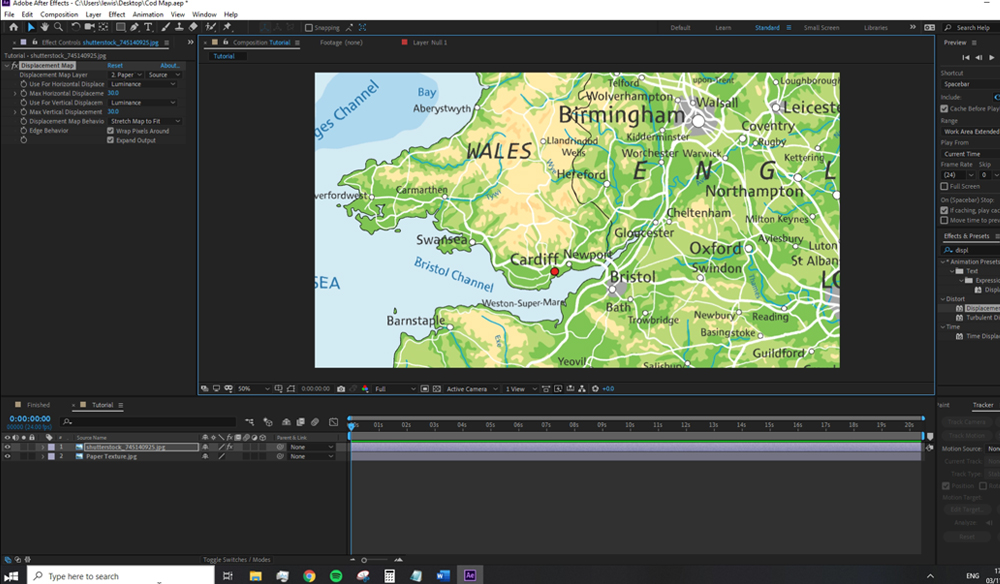
Task: Toggle Cache Before Playback checkbox
Action: [944, 108]
